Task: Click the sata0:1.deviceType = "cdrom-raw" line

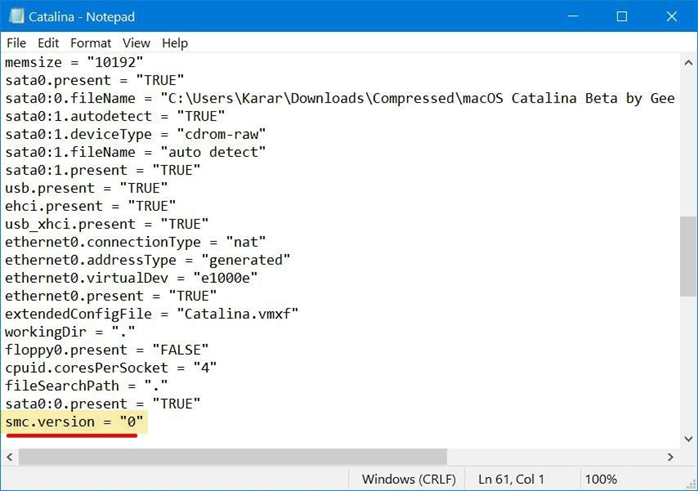Action: pyautogui.click(x=135, y=134)
